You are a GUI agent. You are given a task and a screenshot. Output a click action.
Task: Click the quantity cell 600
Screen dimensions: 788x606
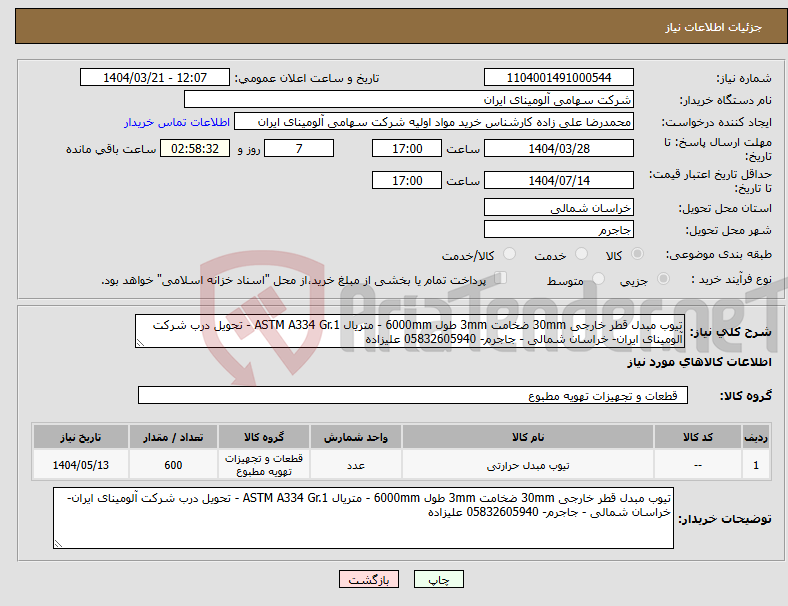[x=173, y=465]
